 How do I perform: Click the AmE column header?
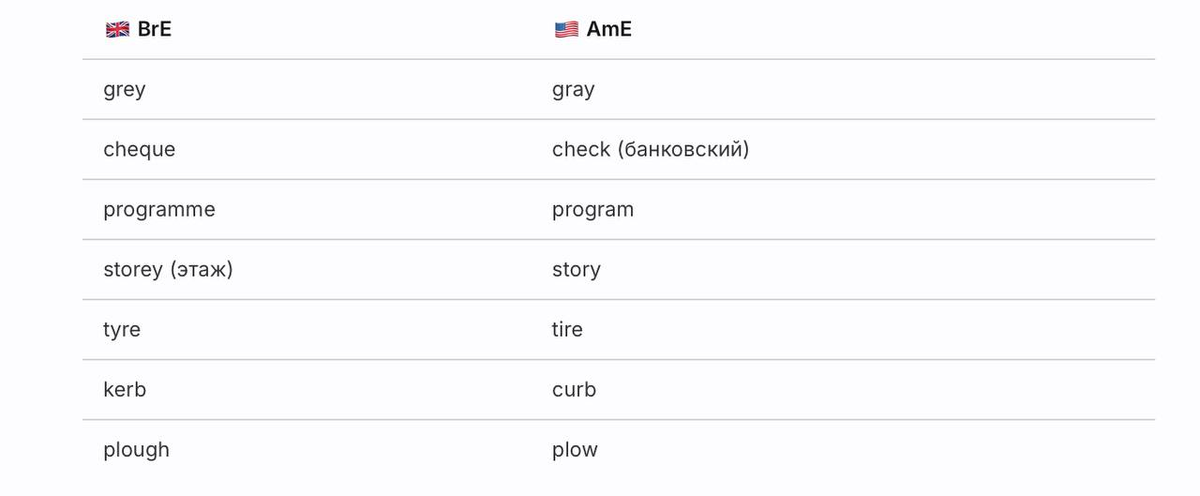[x=609, y=29]
